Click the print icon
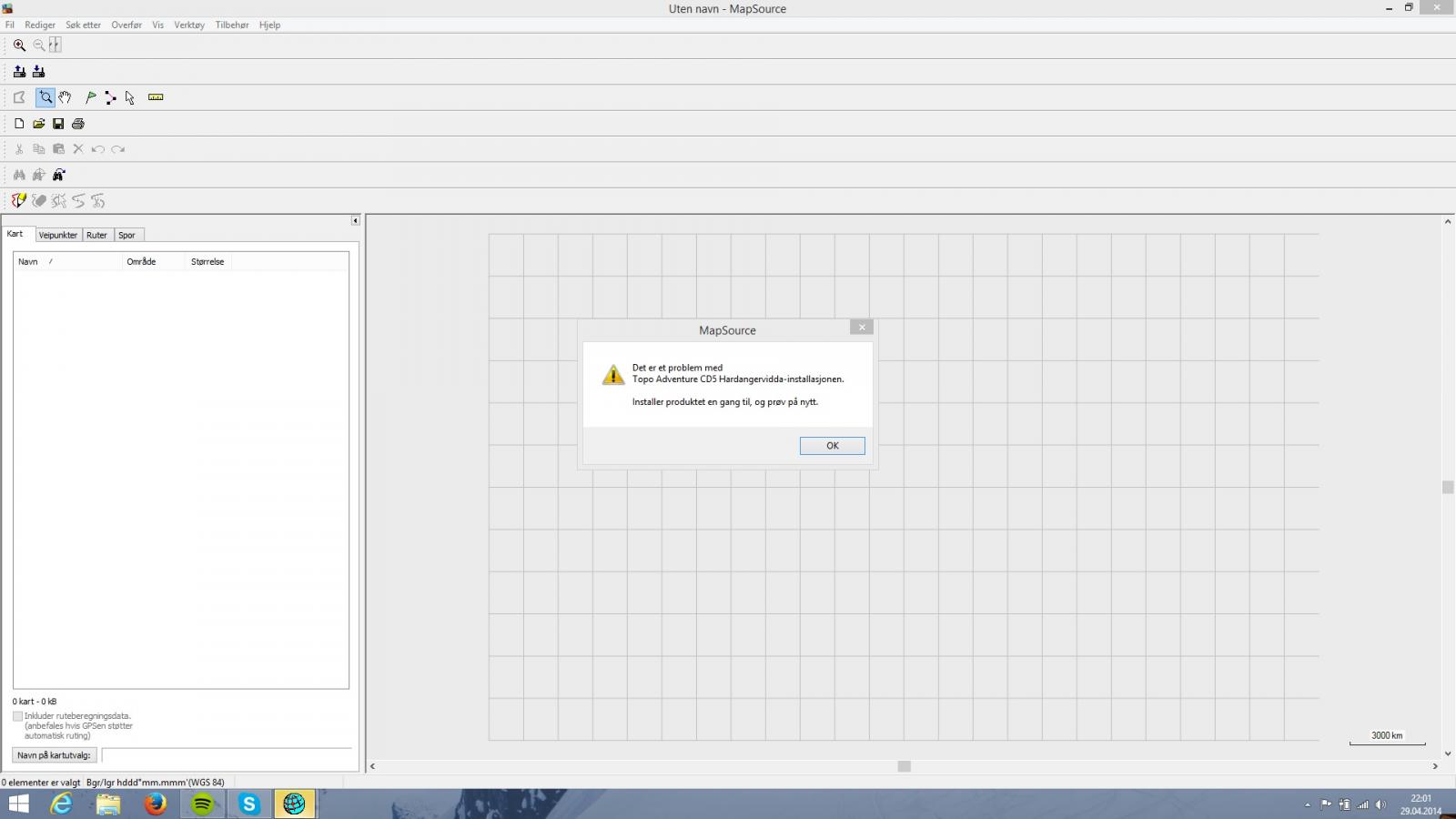Viewport: 1456px width, 819px height. point(78,124)
